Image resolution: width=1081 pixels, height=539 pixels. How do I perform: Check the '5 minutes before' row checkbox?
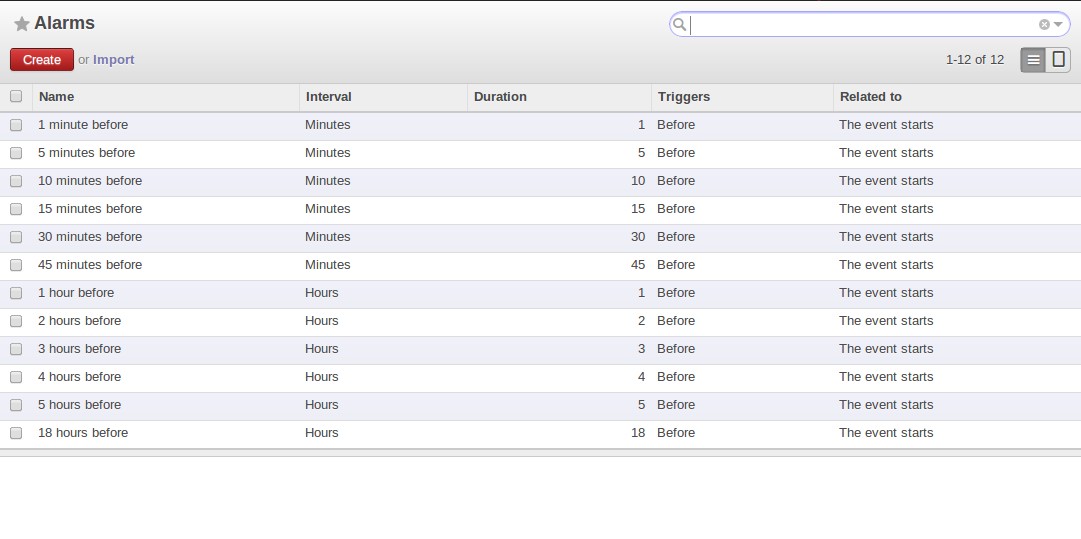(16, 153)
